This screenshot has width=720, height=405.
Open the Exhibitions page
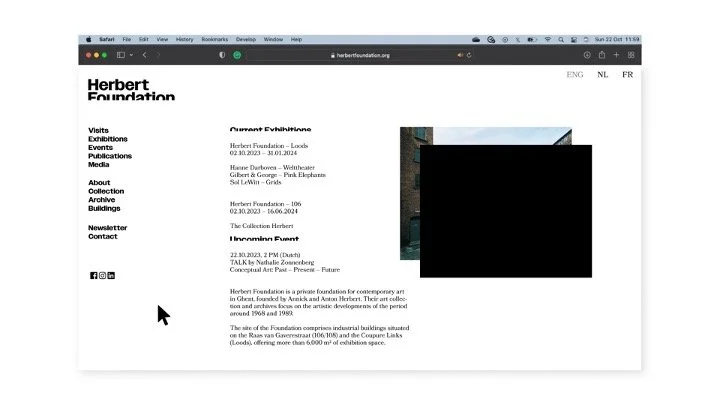click(108, 139)
